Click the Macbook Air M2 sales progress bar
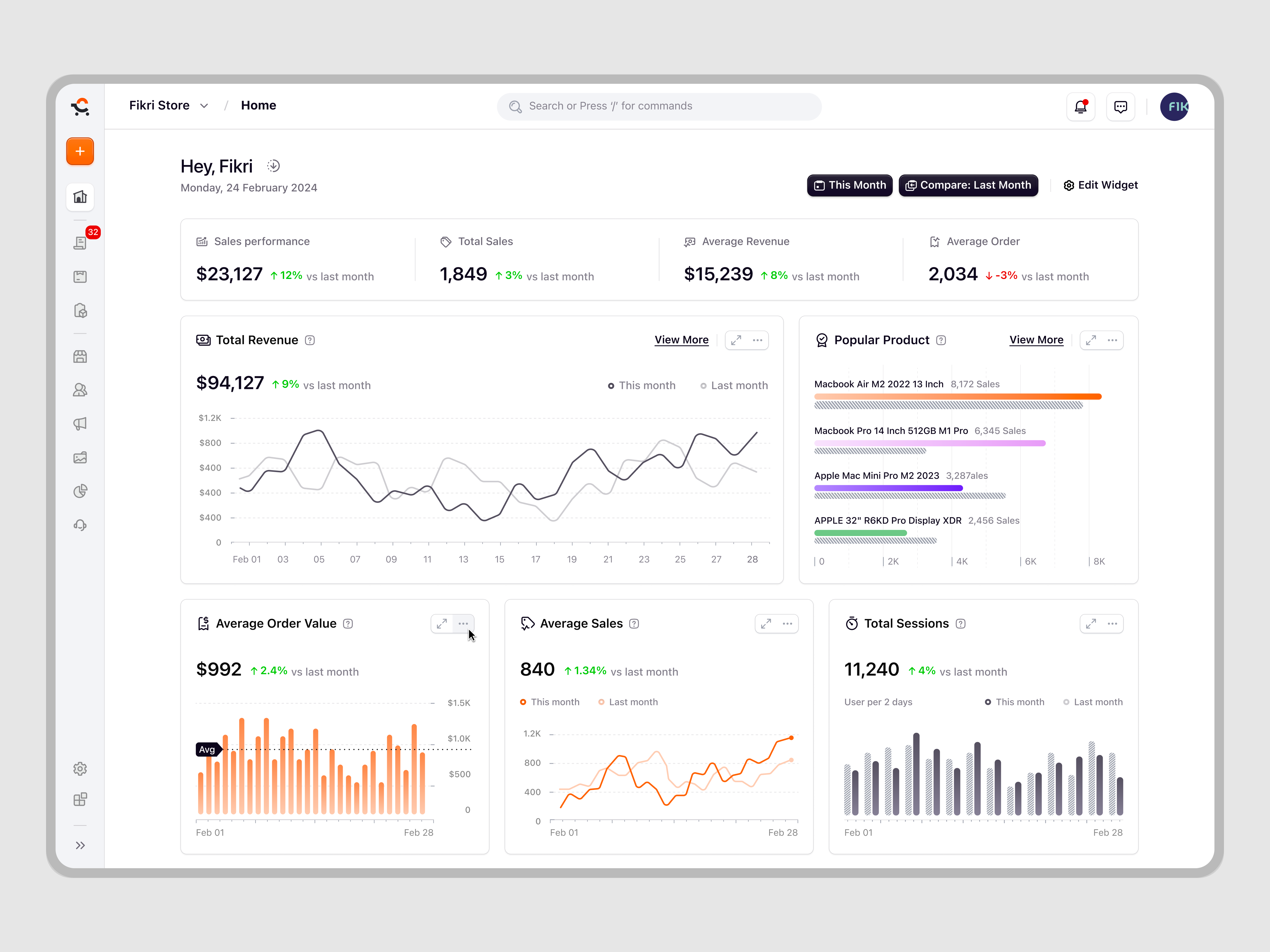 point(957,396)
